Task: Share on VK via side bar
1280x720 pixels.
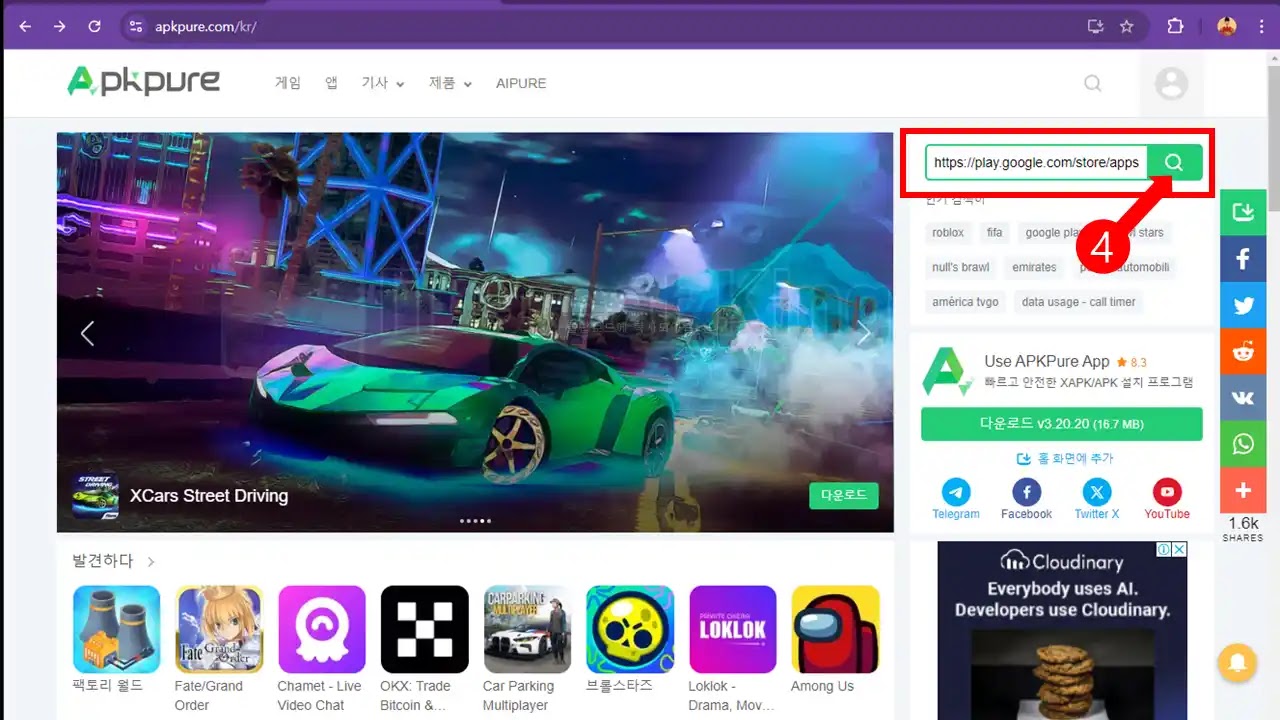Action: pos(1243,397)
